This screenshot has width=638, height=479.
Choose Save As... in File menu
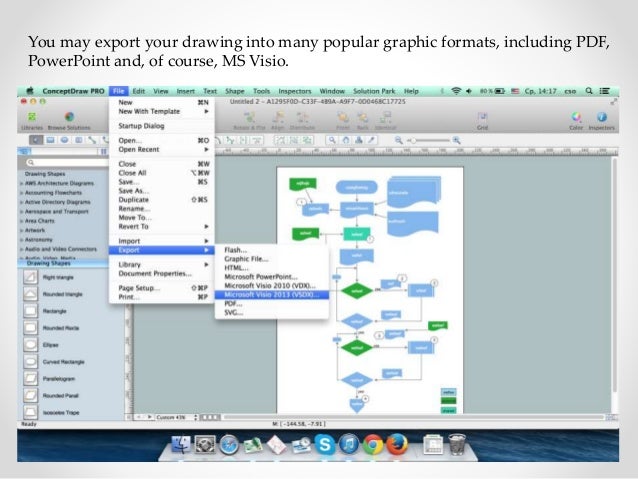[162, 190]
